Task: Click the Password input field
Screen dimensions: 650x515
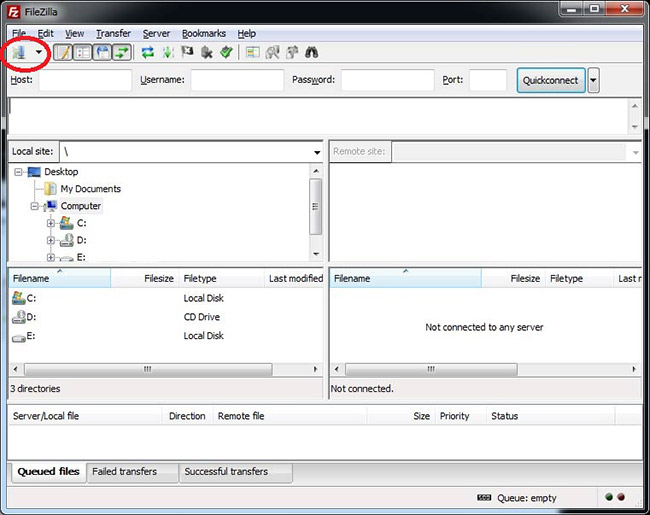Action: click(388, 80)
